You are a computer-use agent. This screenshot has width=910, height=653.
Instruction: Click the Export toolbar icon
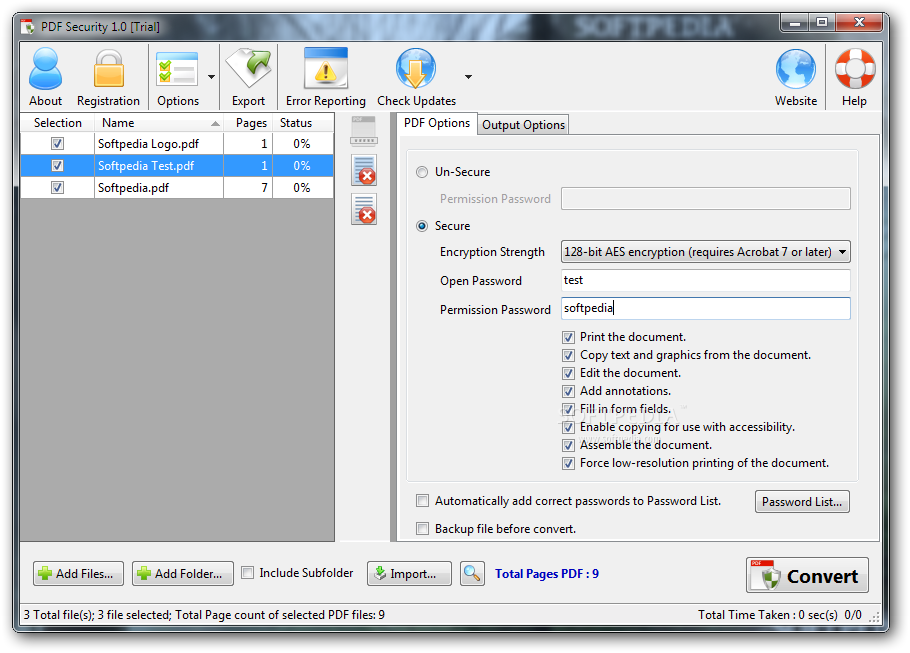click(248, 77)
